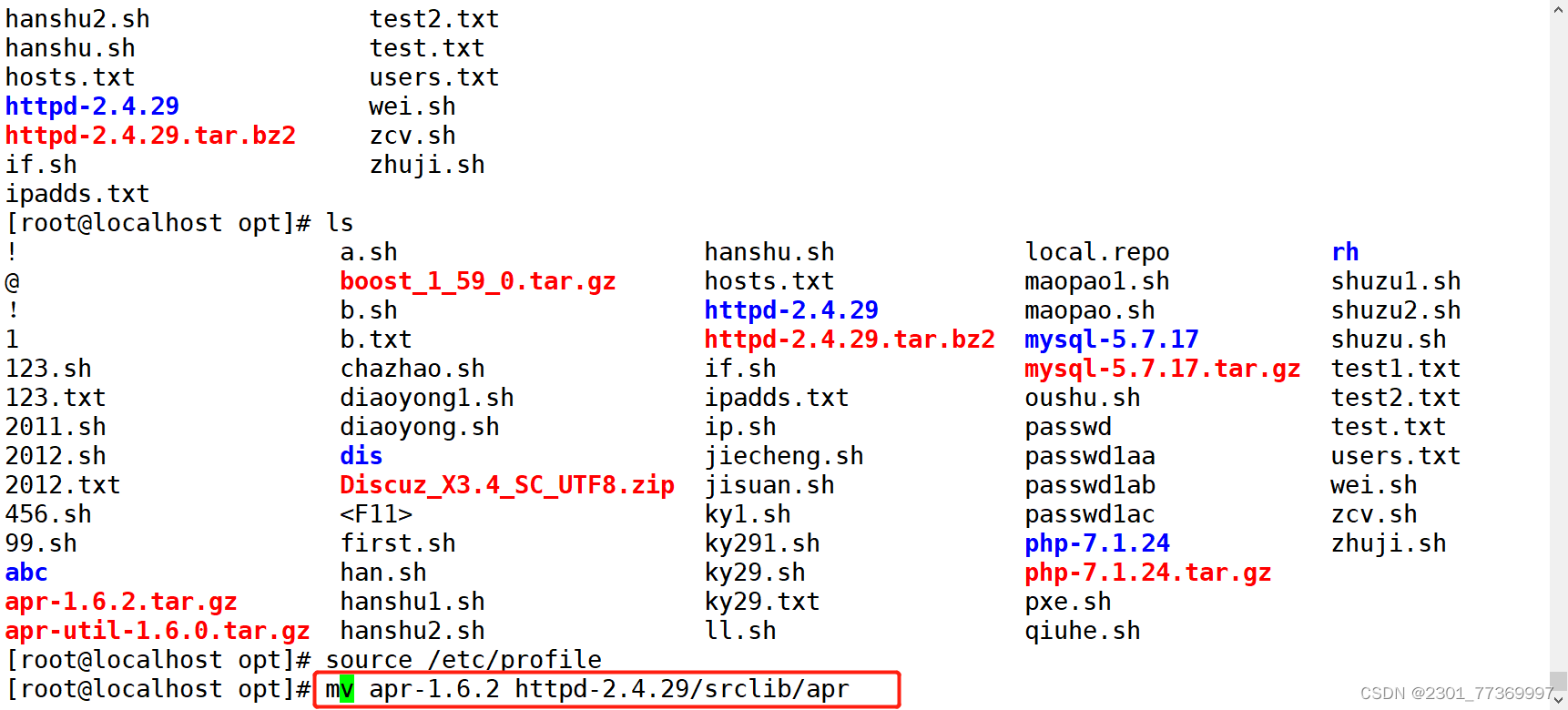
Task: Click the hanshu1.sh file name
Action: (412, 602)
